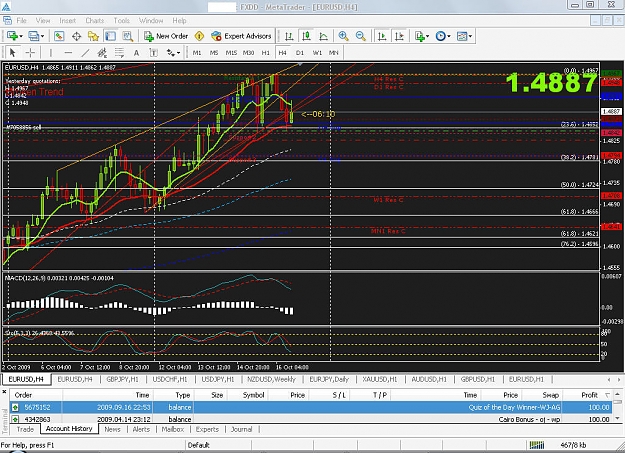Switch to the XAUUSD,H1 chart tab
Screen dimensions: 625x453
click(380, 379)
